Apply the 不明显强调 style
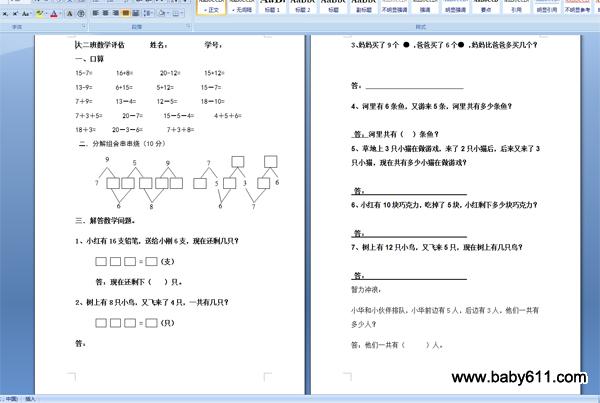The width and height of the screenshot is (600, 403). click(395, 7)
